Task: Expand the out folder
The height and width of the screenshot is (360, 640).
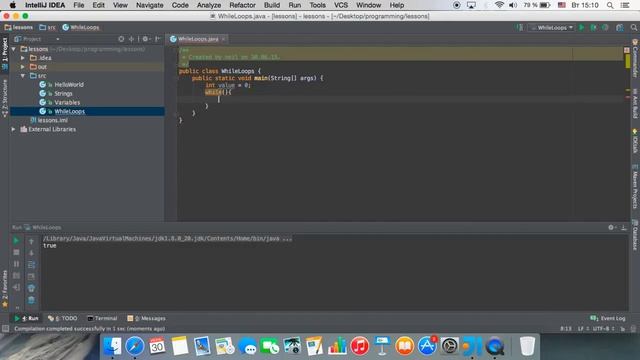Action: pyautogui.click(x=23, y=67)
